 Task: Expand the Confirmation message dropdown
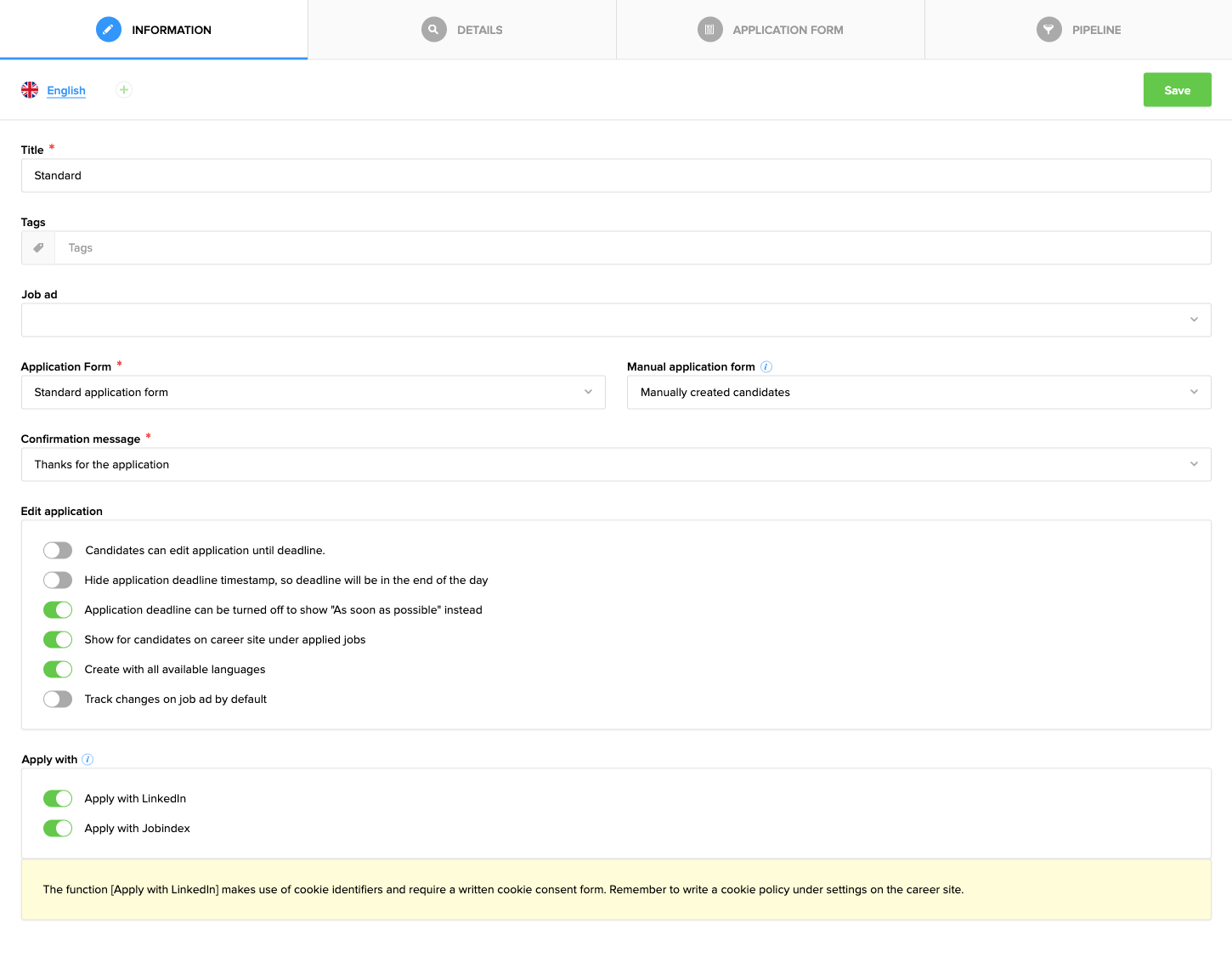[x=1193, y=464]
